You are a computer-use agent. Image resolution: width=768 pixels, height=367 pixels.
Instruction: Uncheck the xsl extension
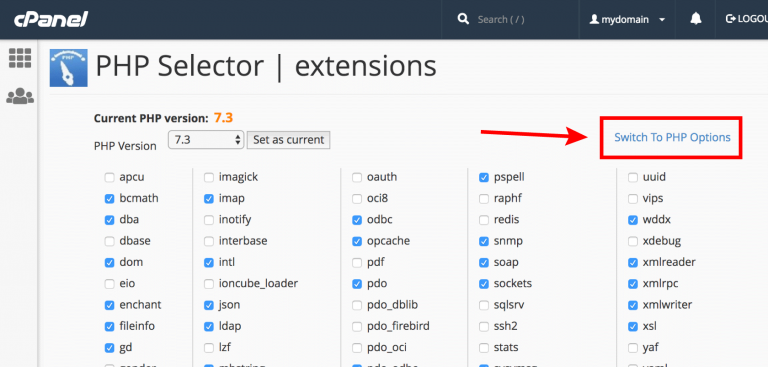click(x=633, y=326)
